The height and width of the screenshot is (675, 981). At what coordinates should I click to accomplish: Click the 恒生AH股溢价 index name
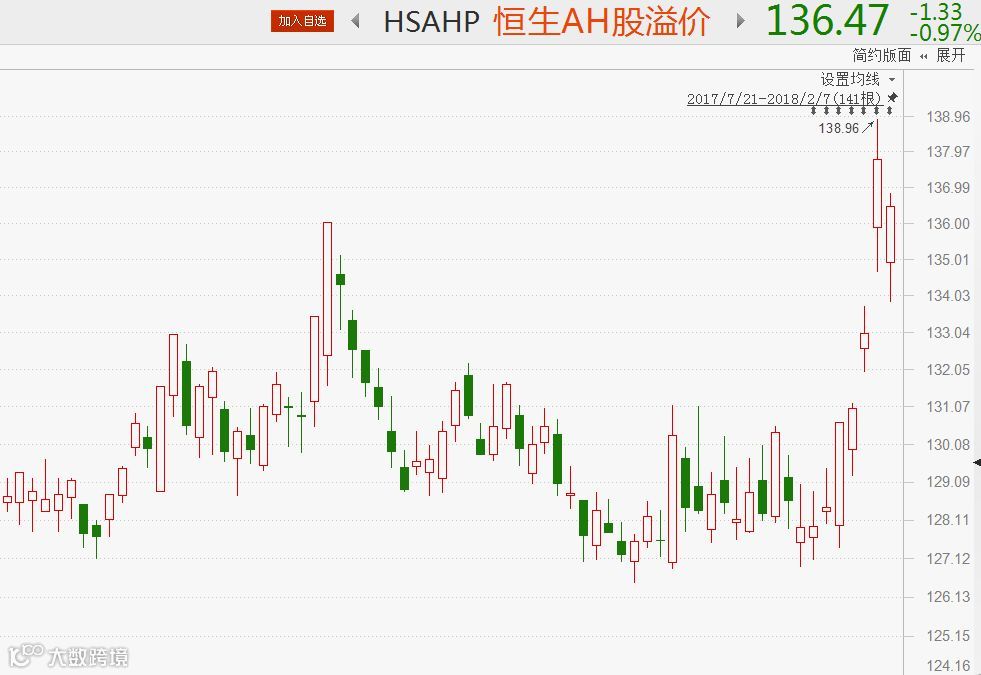pos(601,21)
